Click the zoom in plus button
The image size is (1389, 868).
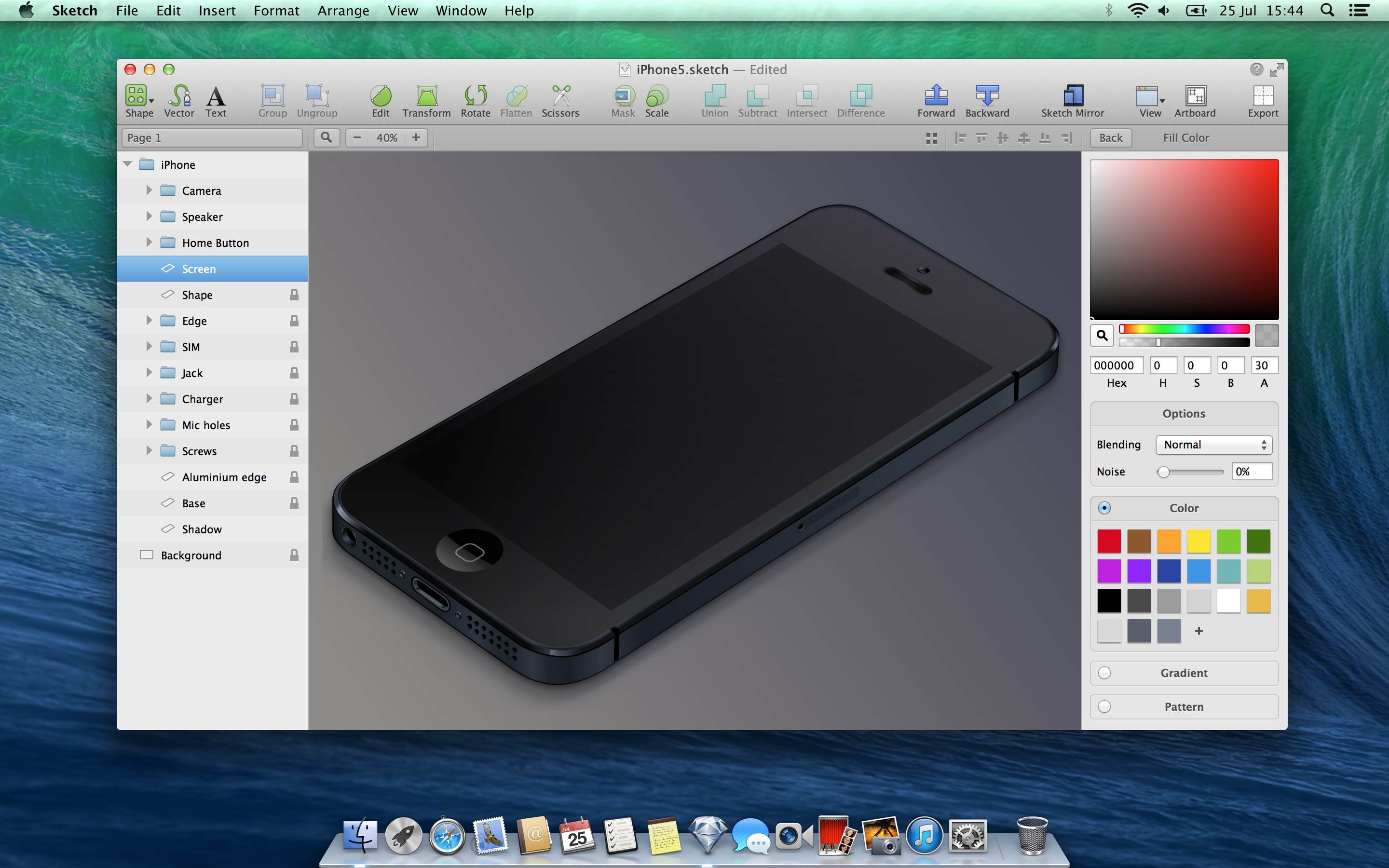(x=416, y=138)
